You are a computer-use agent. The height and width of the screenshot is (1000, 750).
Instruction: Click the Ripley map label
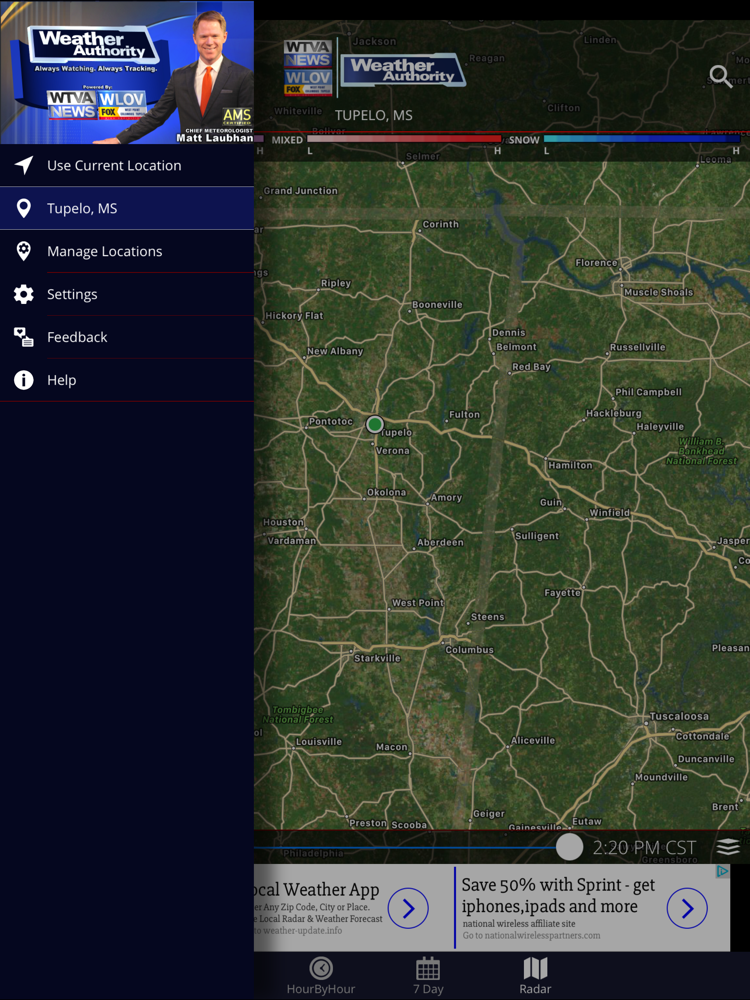click(336, 283)
